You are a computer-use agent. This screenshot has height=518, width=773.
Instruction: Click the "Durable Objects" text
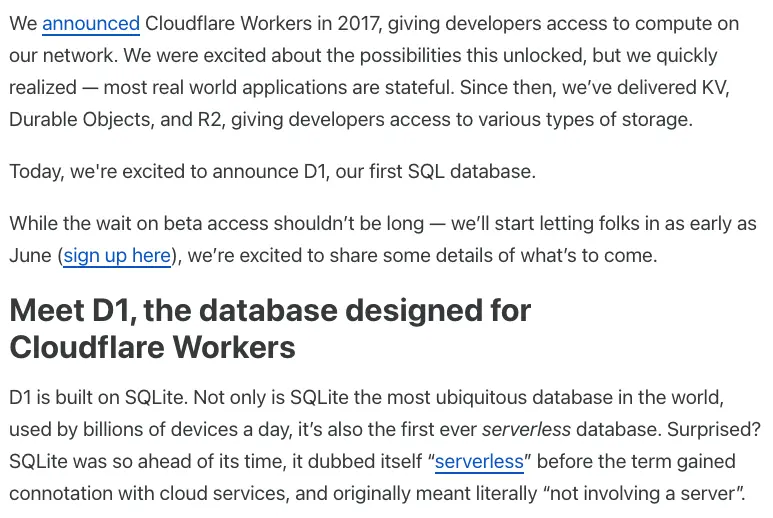click(x=79, y=119)
